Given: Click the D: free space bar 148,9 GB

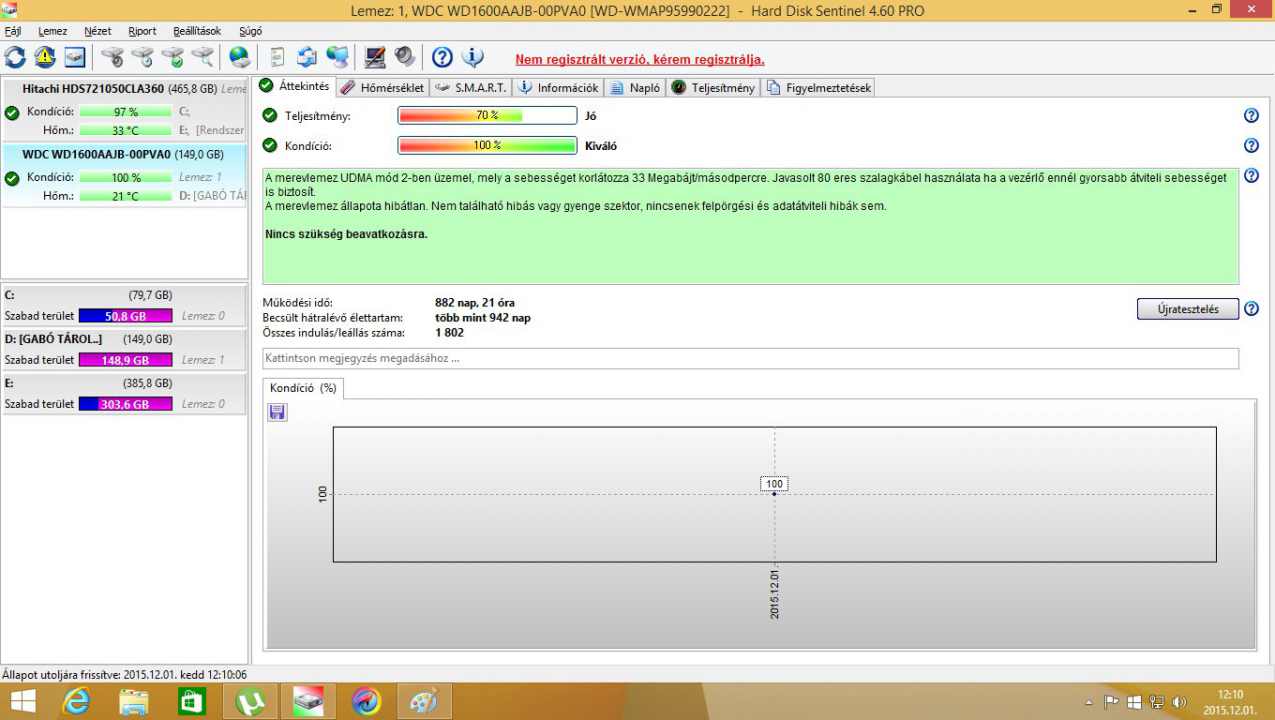Looking at the screenshot, I should pyautogui.click(x=125, y=360).
